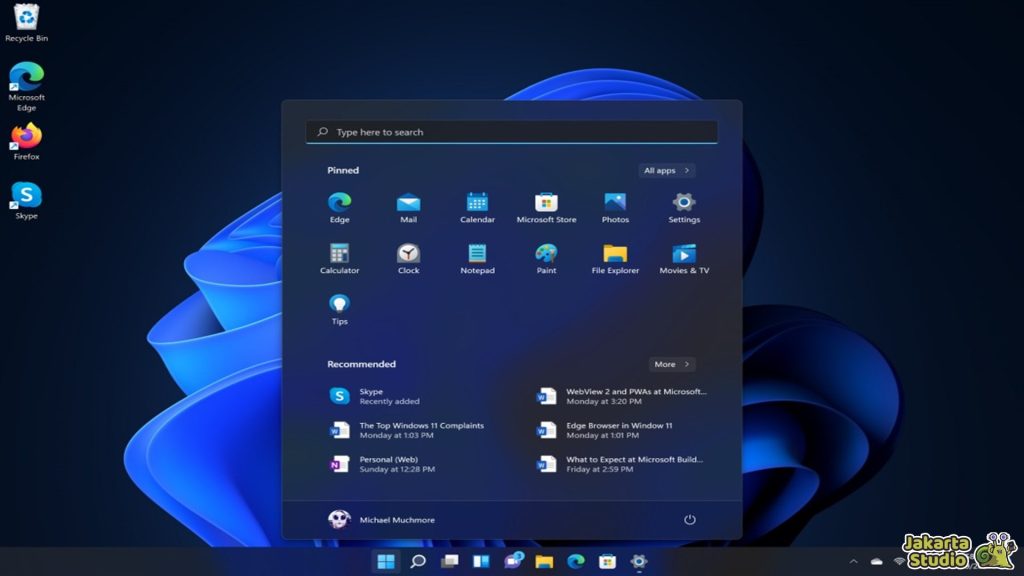
Task: Open File Explorer in the Pinned section
Action: pyautogui.click(x=615, y=259)
